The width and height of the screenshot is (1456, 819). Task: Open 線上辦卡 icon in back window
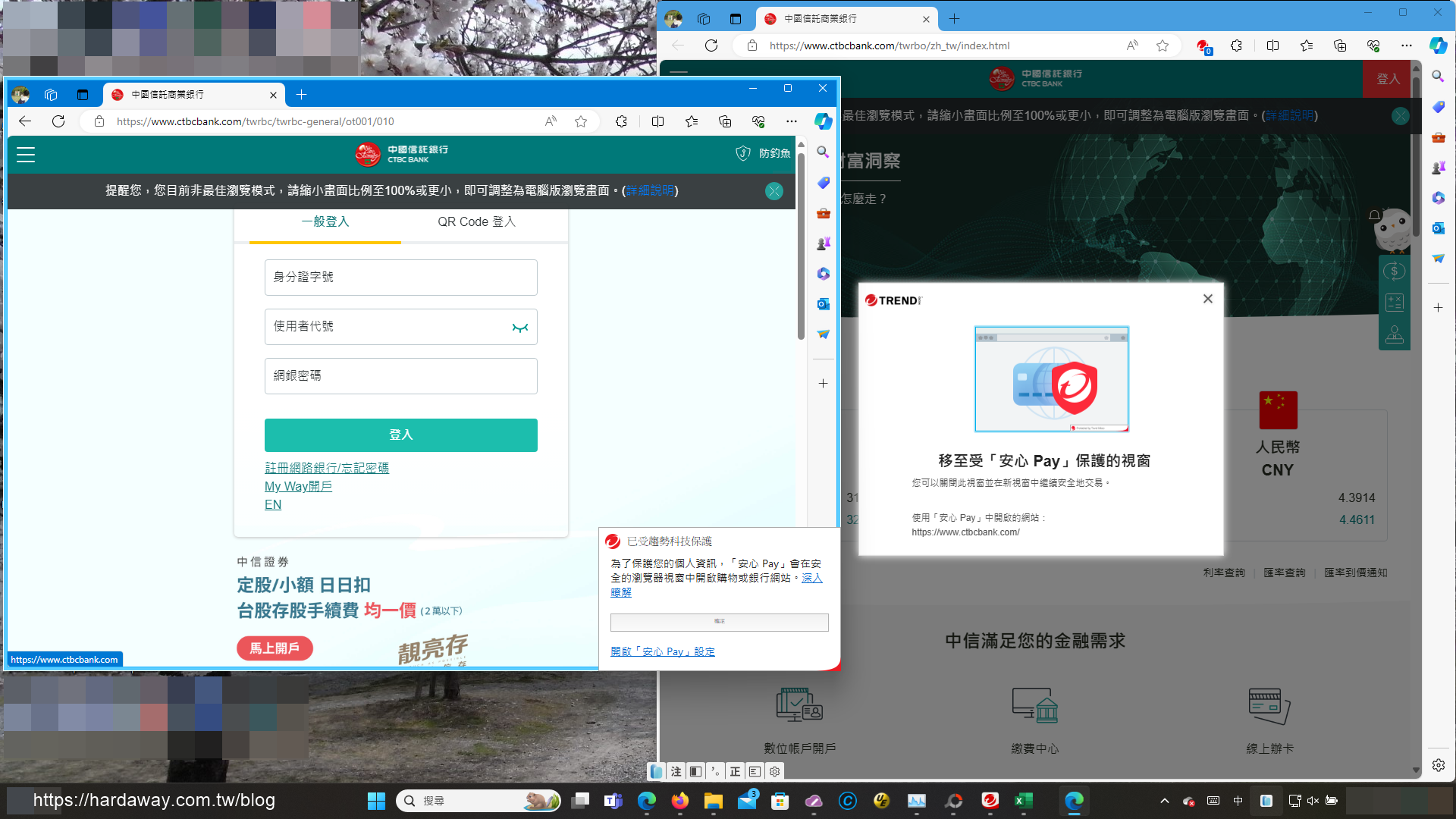point(1269,705)
